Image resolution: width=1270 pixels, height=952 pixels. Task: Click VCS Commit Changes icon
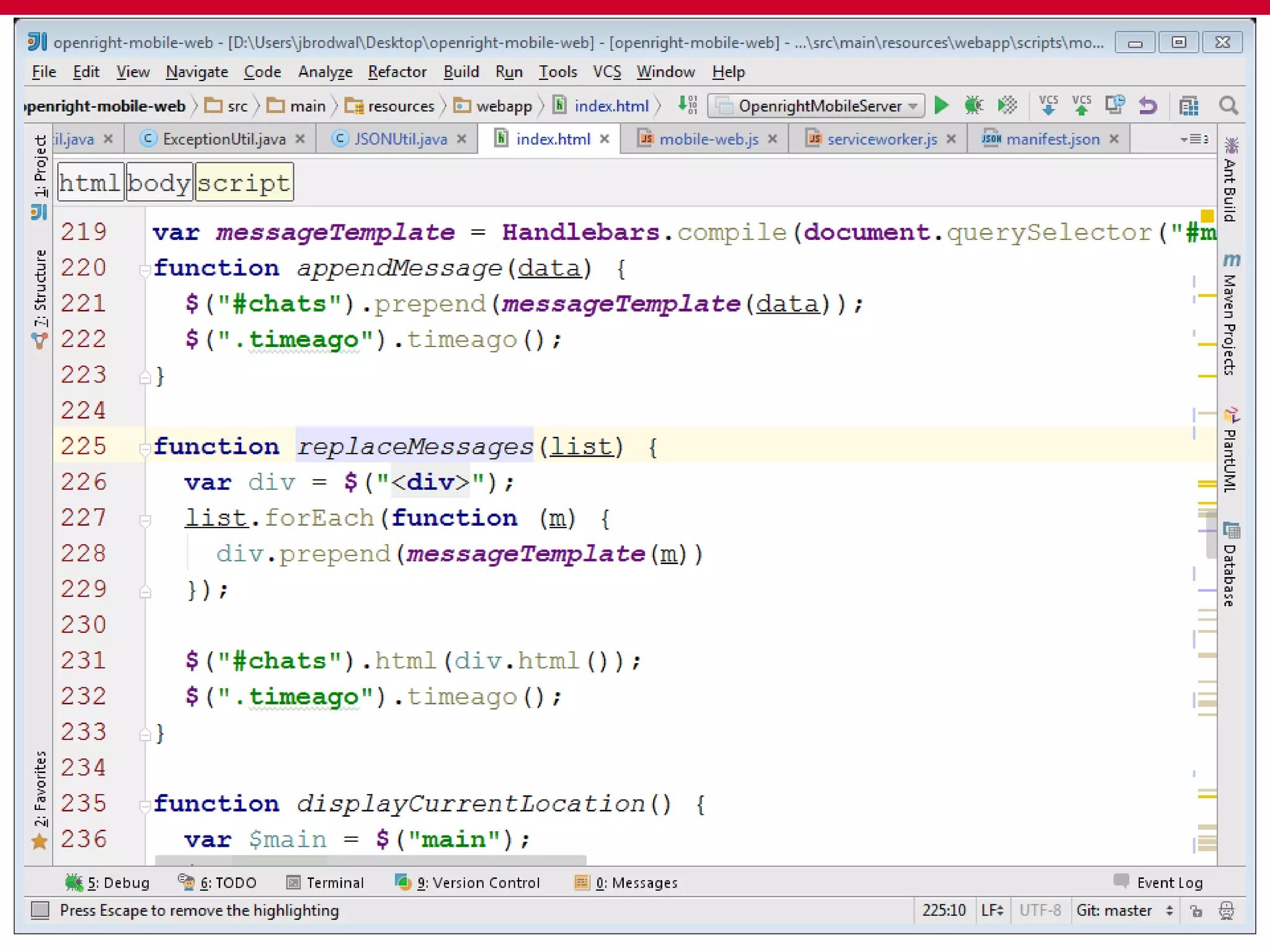point(1081,106)
